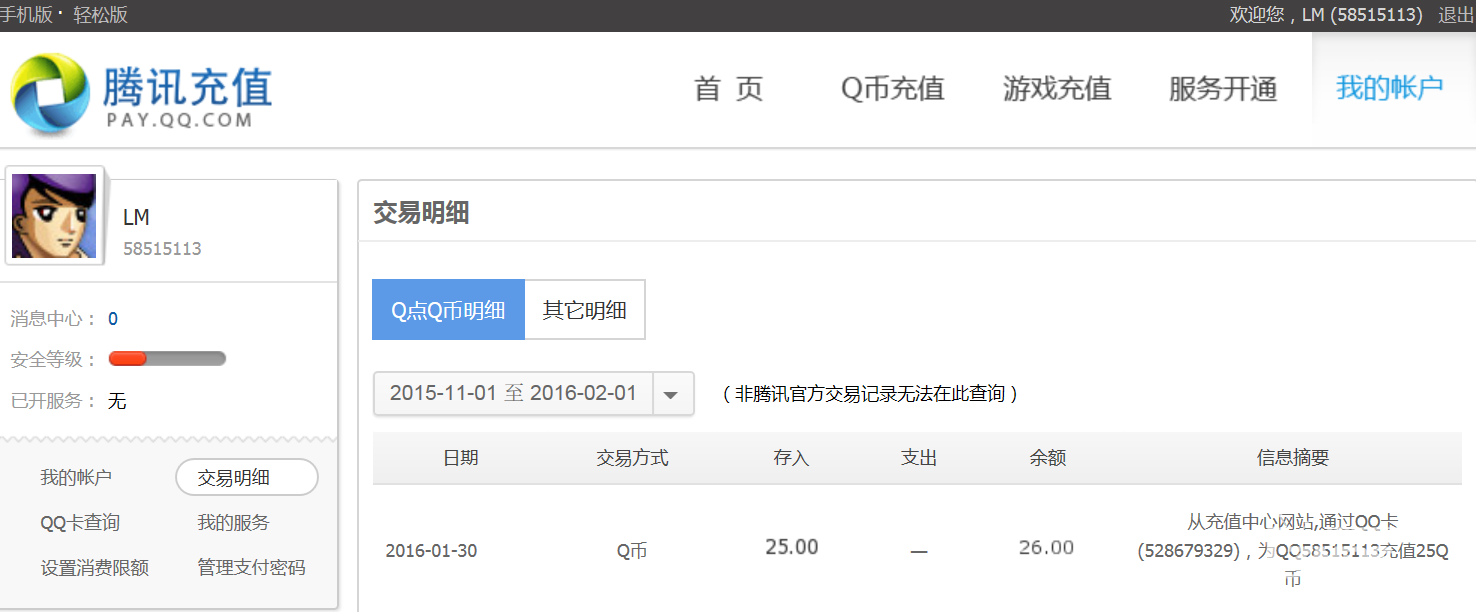Click the date range field 2015-11-01 至 2016-02-01
This screenshot has height=612, width=1476.
(x=513, y=394)
